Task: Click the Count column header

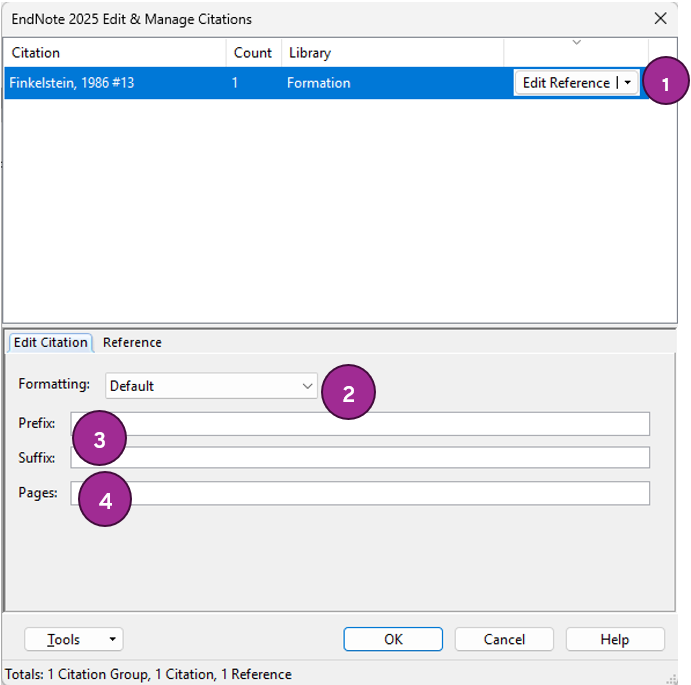Action: (x=253, y=52)
